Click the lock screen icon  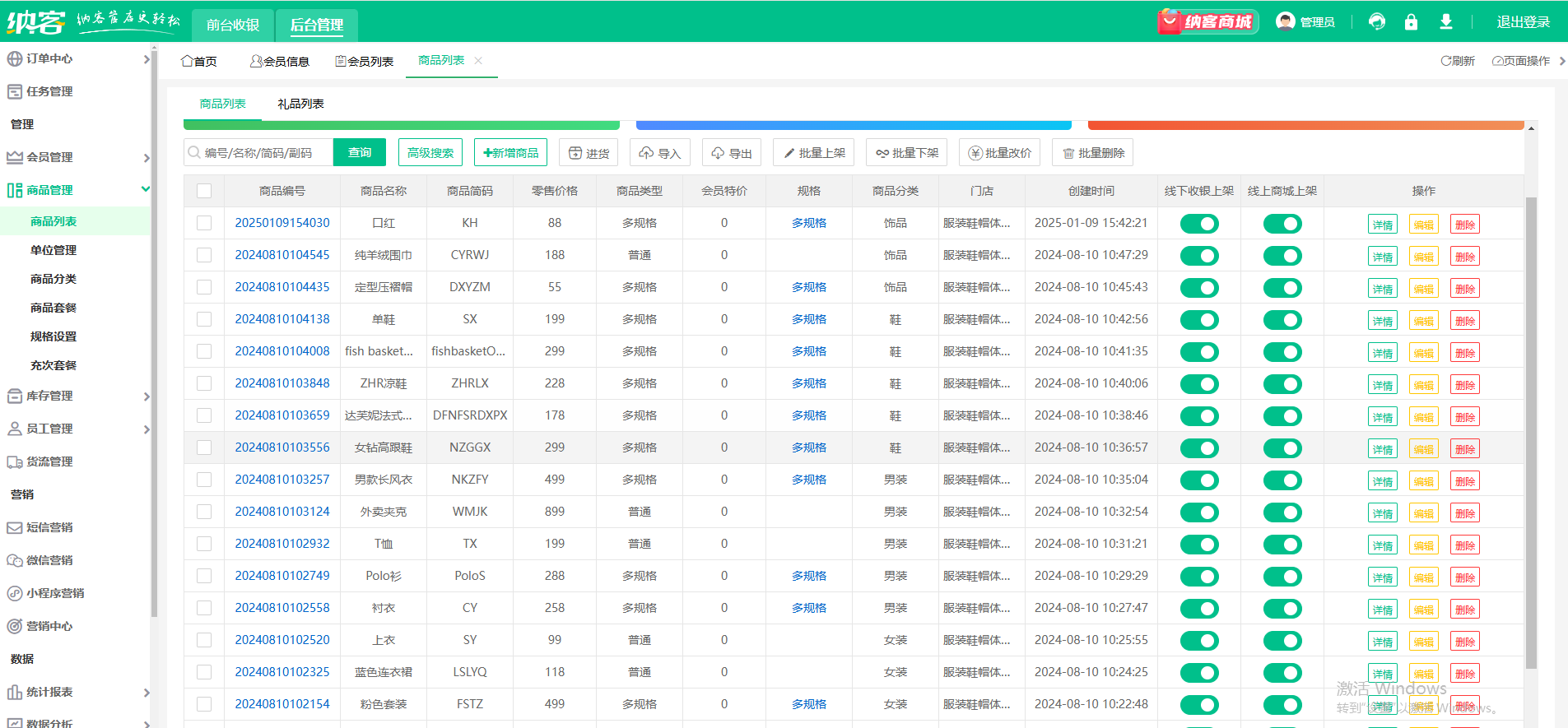pyautogui.click(x=1411, y=22)
